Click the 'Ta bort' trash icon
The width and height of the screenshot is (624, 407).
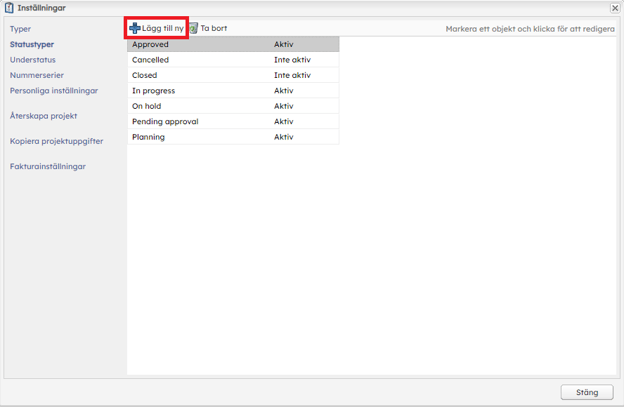coord(194,28)
